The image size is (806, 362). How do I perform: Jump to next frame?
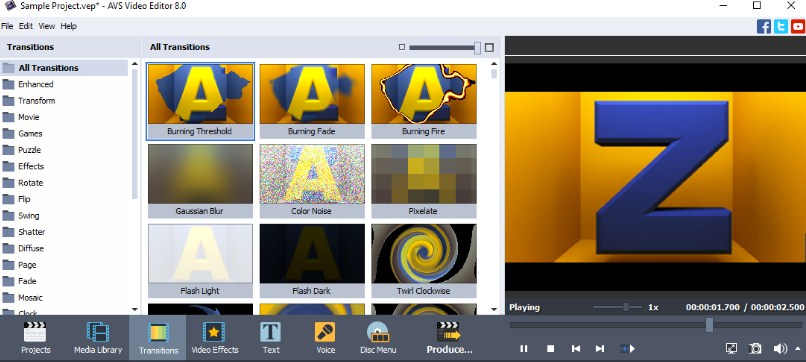[x=600, y=349]
